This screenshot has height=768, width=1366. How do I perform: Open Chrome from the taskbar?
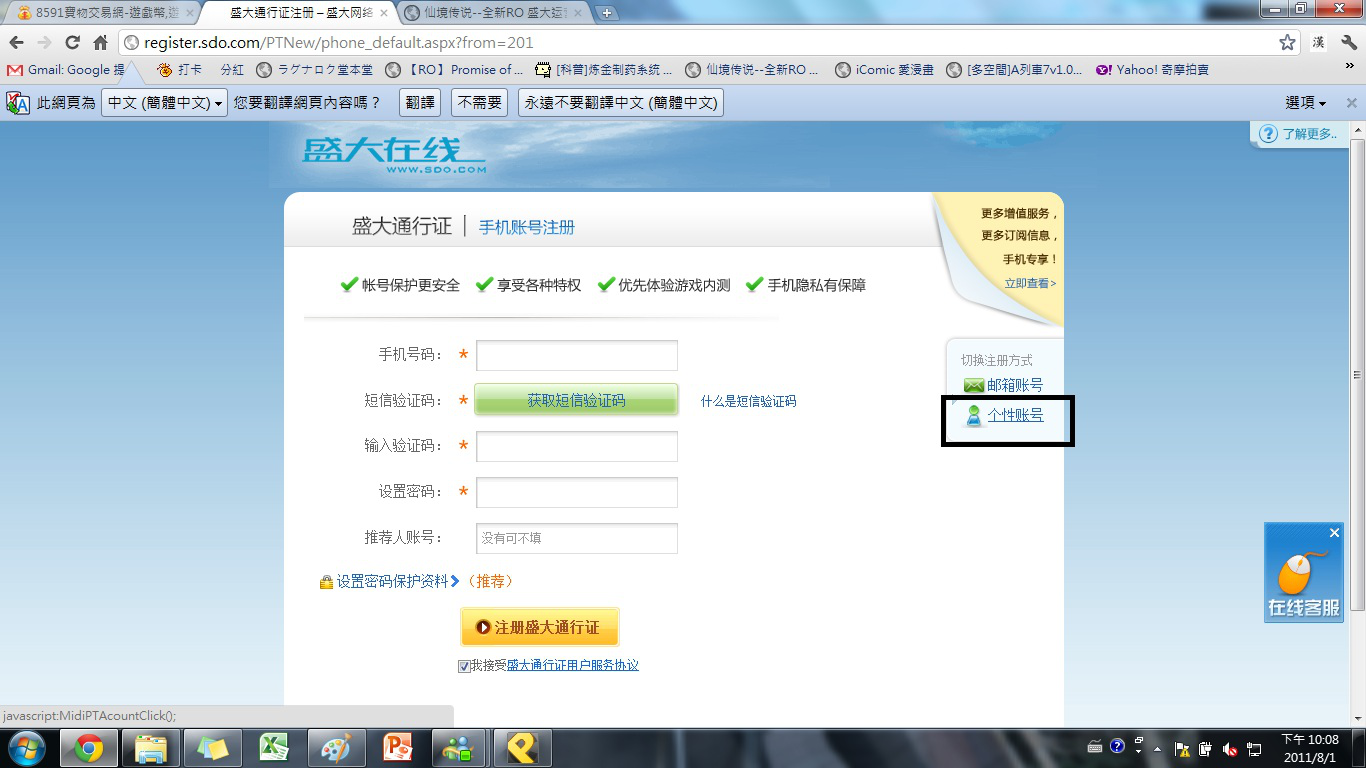(x=88, y=748)
